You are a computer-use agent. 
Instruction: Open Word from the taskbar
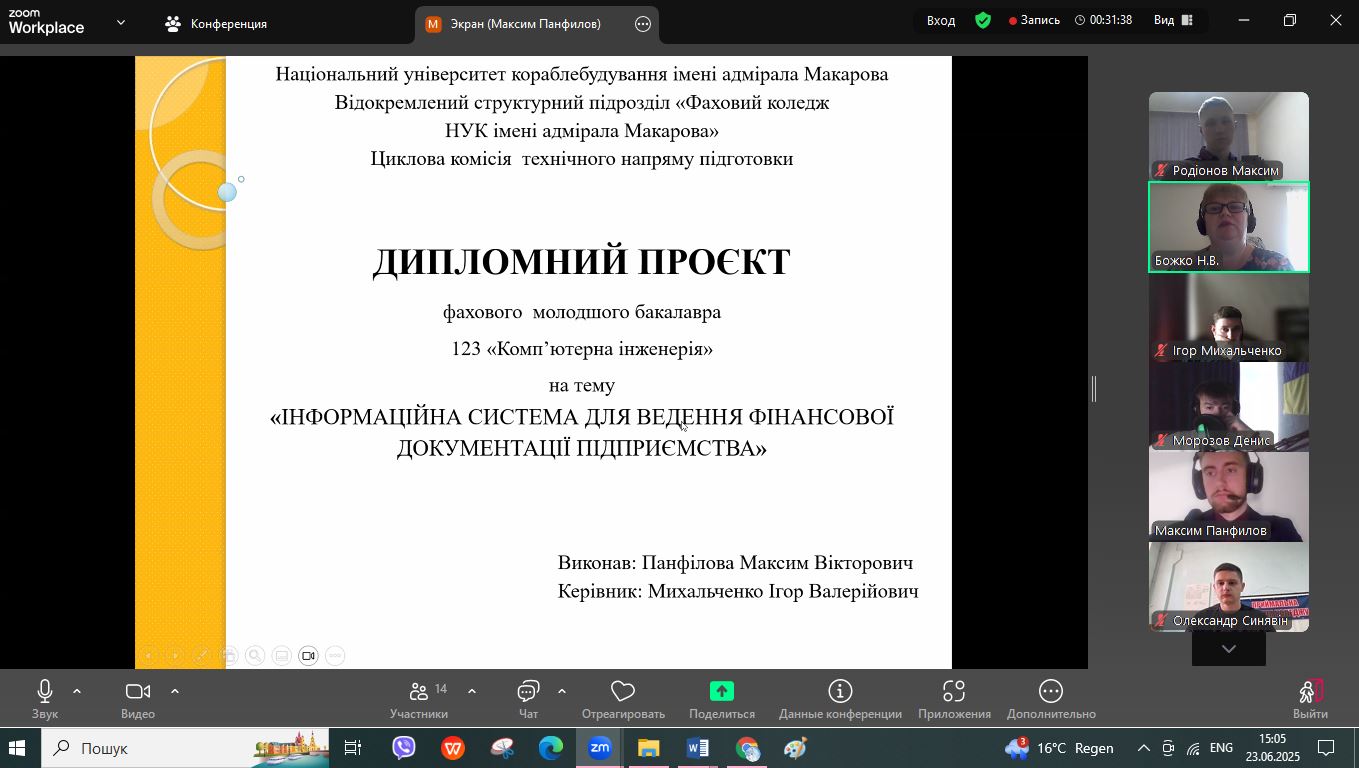pos(698,748)
